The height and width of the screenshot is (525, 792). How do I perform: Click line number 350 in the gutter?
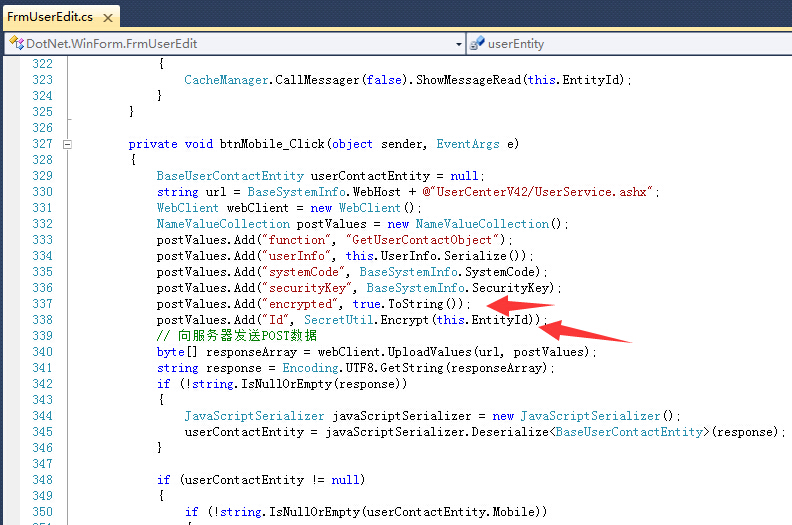click(42, 512)
